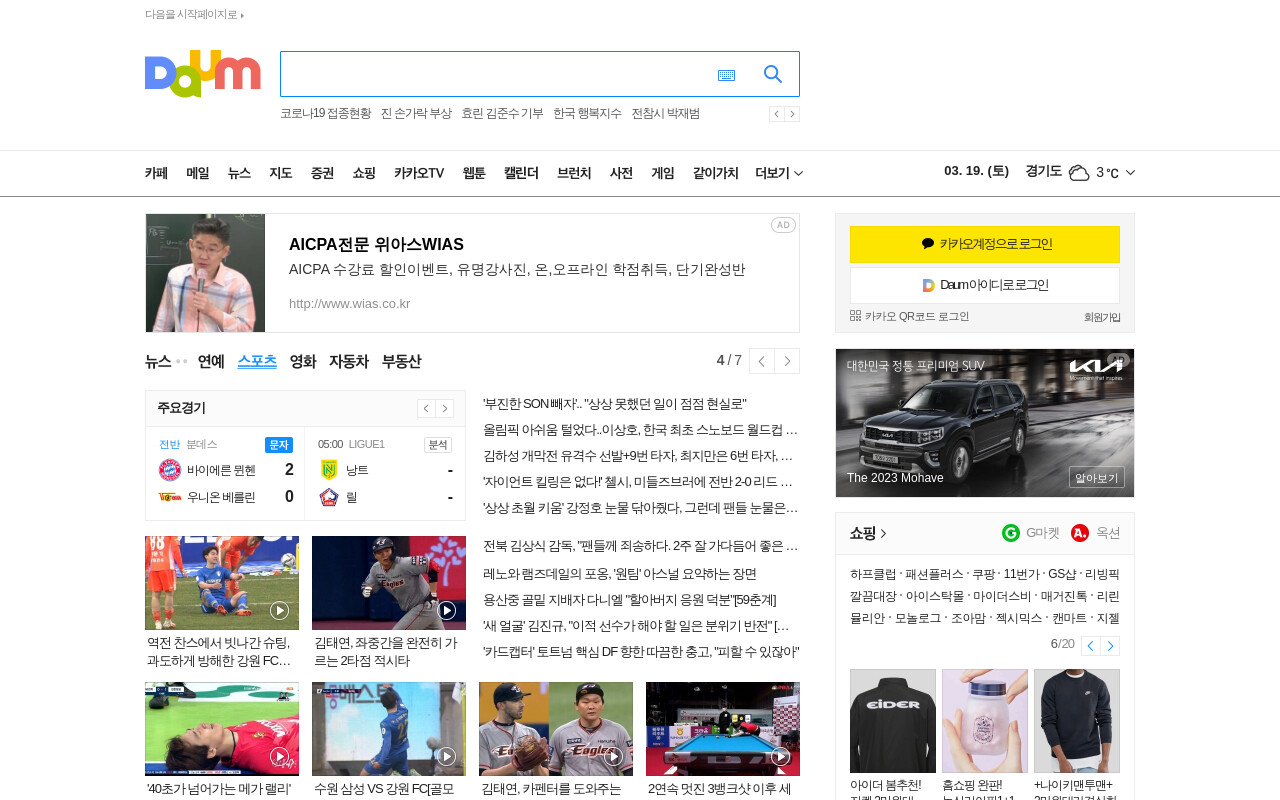Go to previous shopping page

1091,646
